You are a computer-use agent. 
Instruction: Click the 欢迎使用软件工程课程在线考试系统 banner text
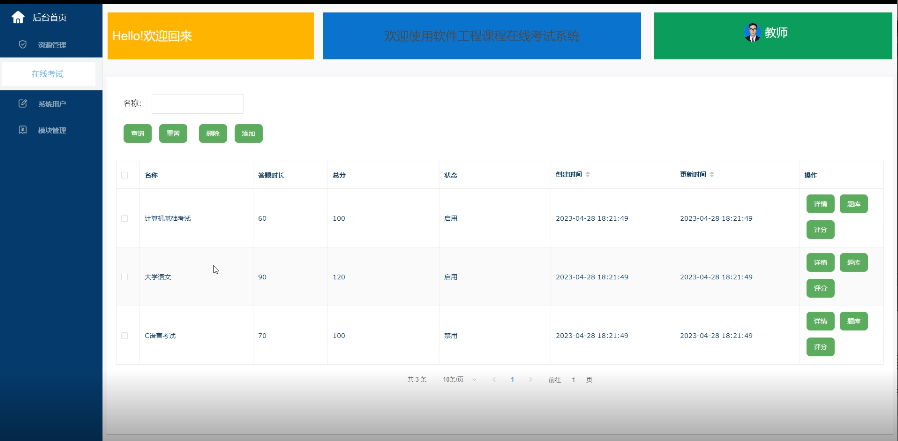coord(482,36)
